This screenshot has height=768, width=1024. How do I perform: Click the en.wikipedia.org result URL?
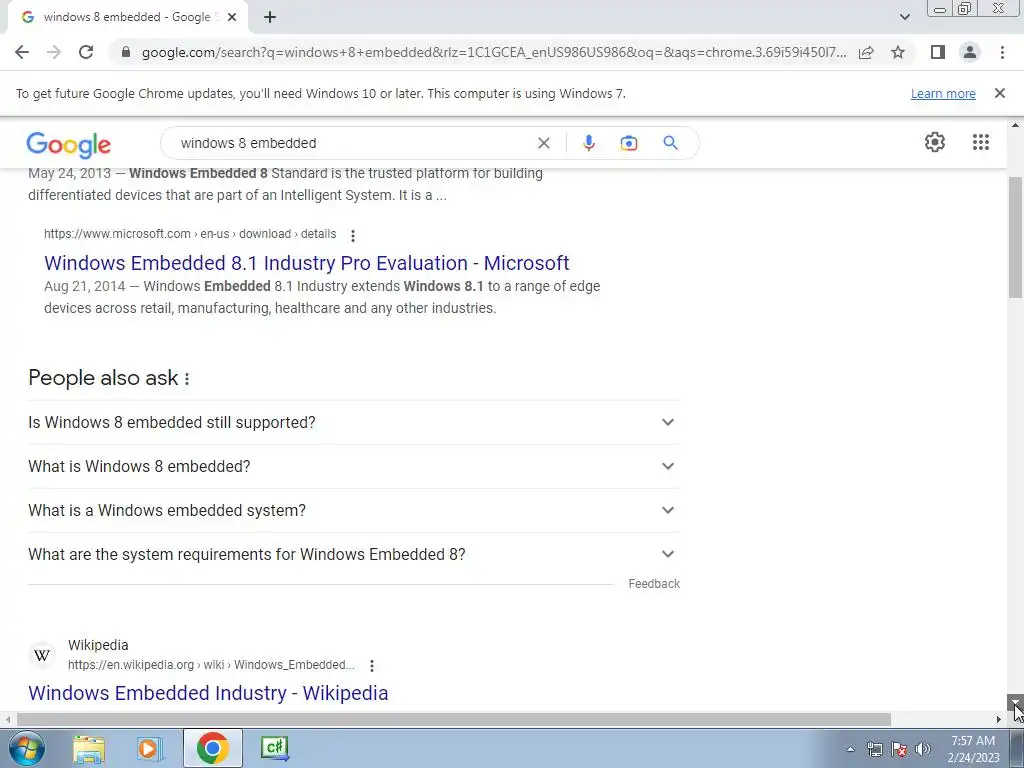click(211, 665)
